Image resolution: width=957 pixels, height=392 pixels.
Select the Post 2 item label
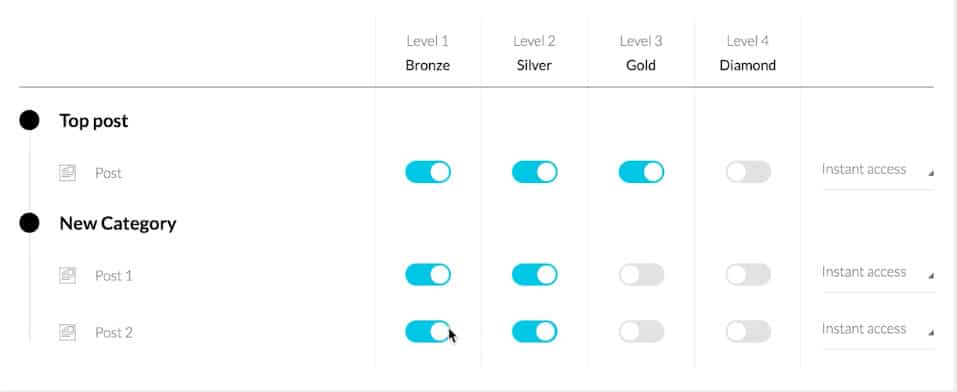point(114,333)
